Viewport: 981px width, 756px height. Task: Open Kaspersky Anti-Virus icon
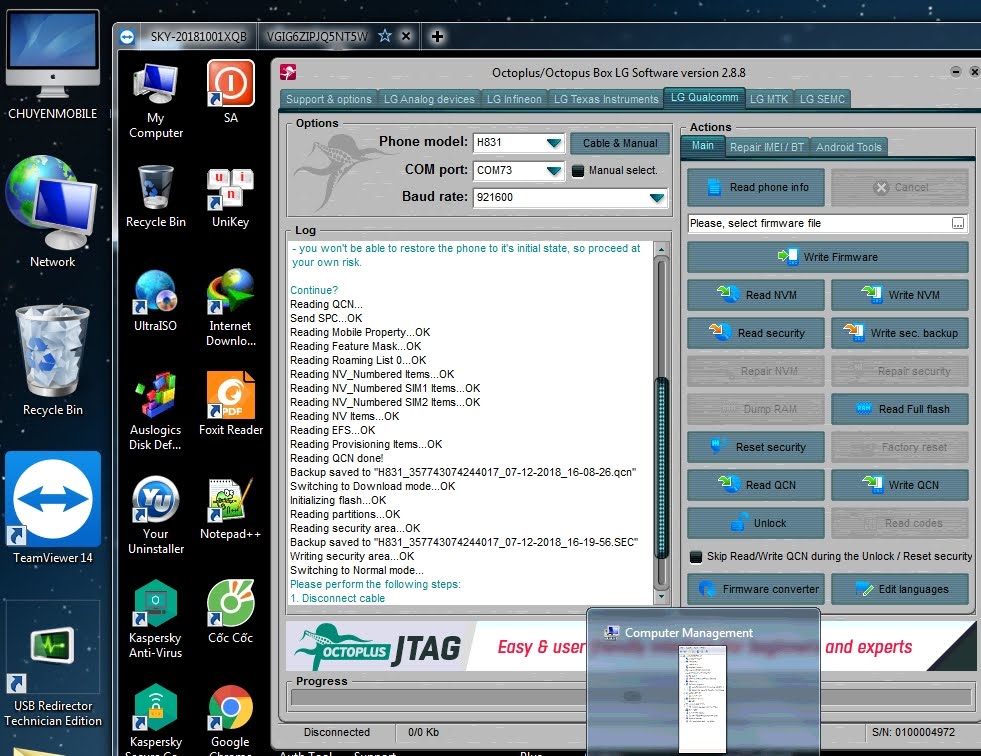156,619
